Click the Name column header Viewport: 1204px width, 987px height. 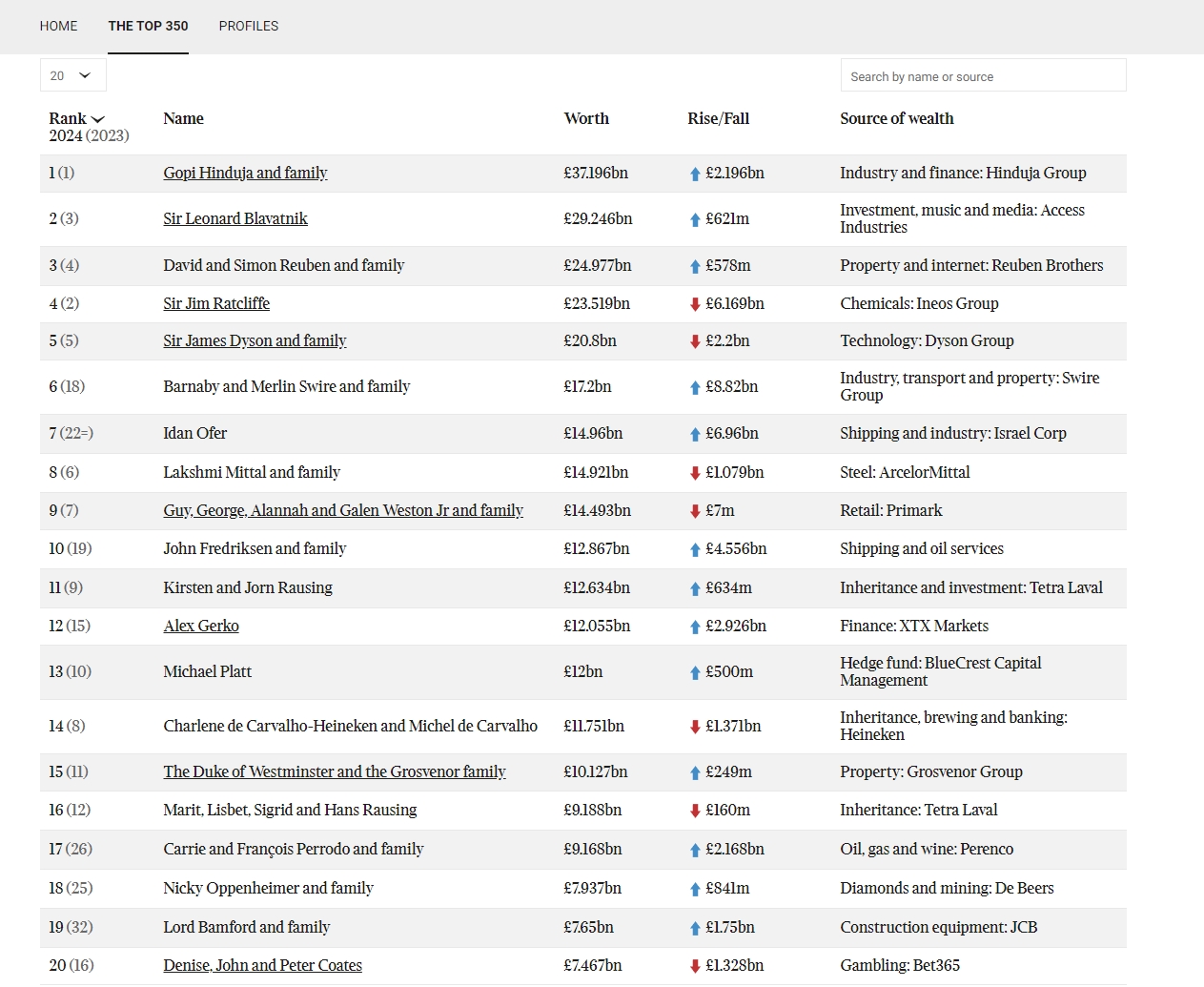(183, 118)
